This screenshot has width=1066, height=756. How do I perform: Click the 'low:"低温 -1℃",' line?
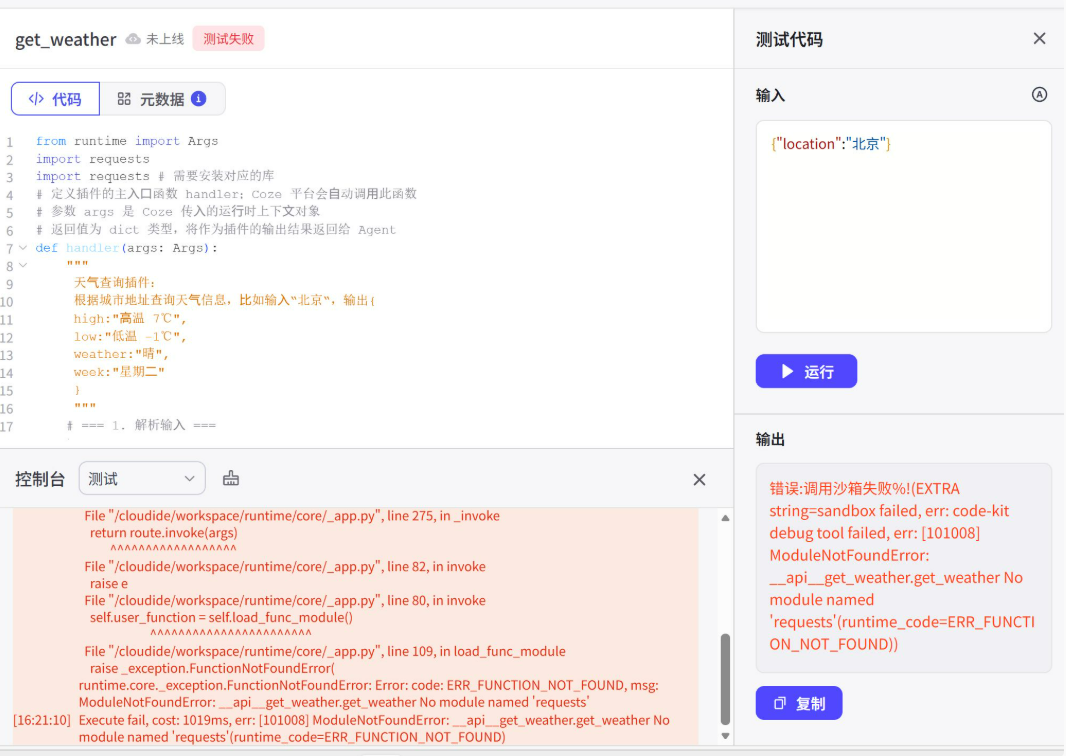[x=130, y=337]
